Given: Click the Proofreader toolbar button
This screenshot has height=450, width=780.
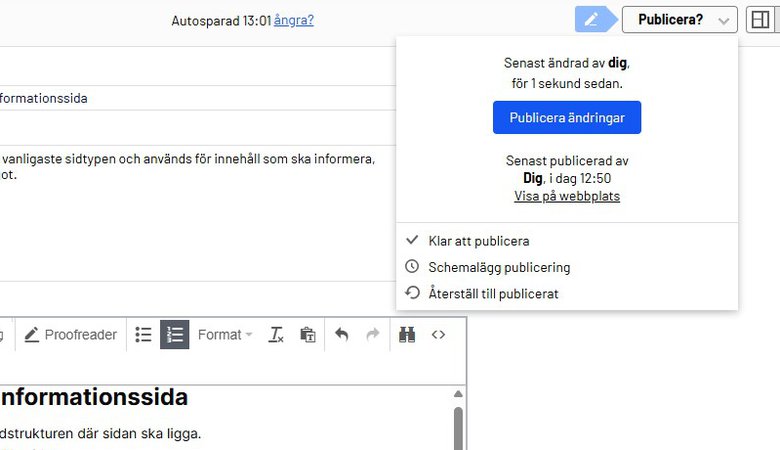Looking at the screenshot, I should (71, 335).
